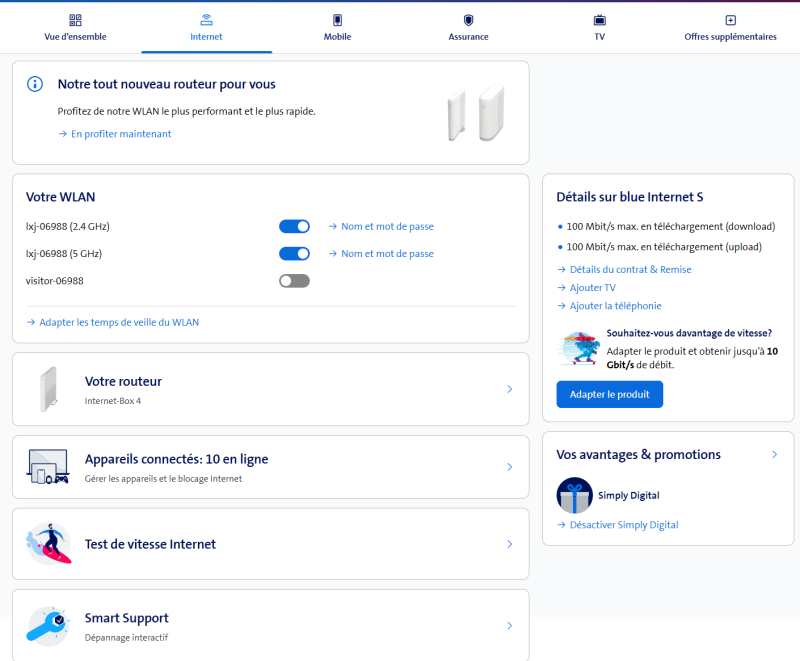Switch to the Internet tab
800x661 pixels.
click(x=206, y=28)
